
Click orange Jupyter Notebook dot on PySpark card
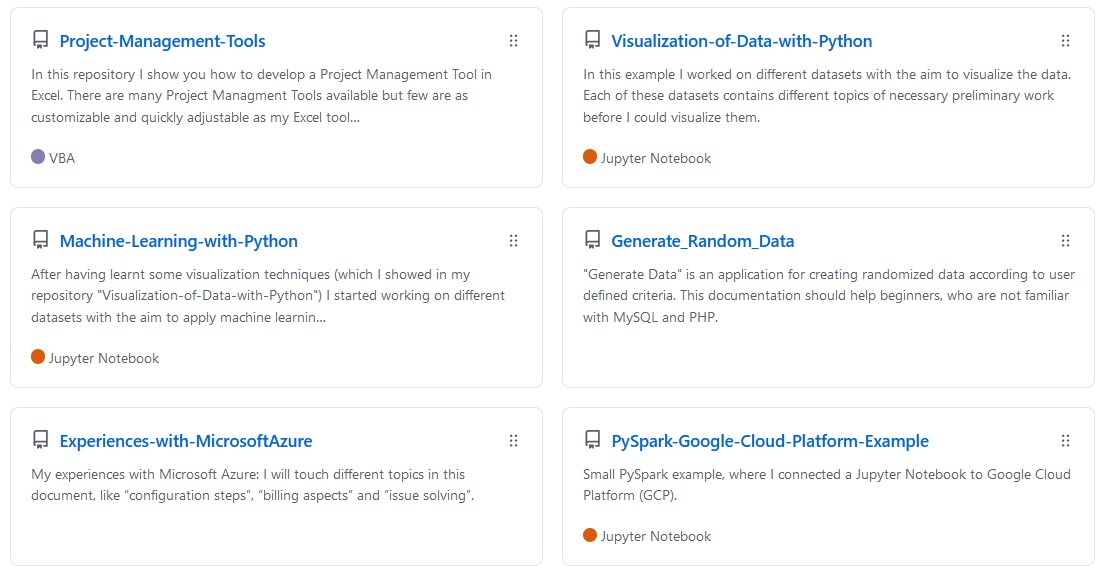pyautogui.click(x=590, y=535)
